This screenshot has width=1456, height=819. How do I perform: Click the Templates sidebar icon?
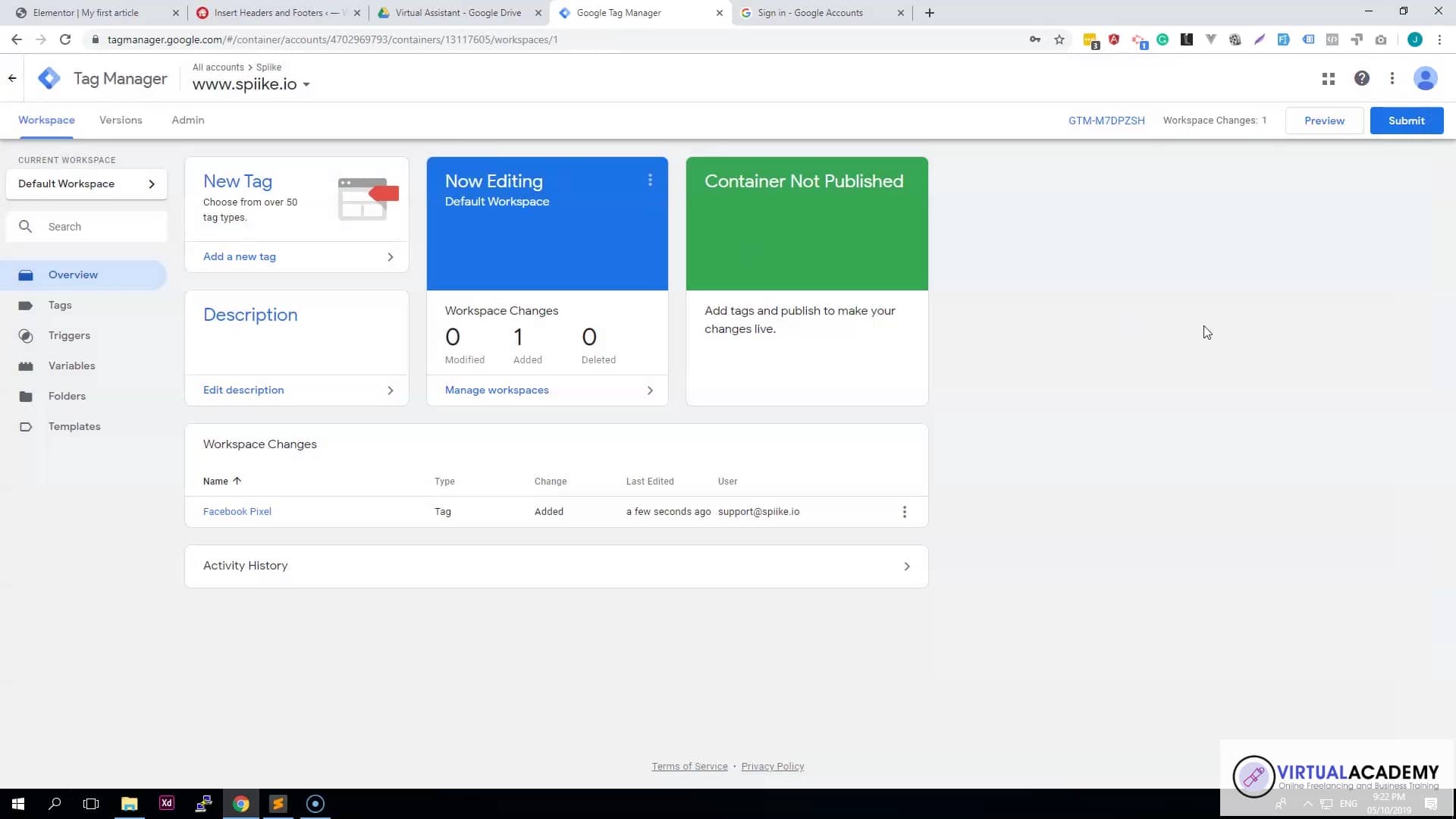point(26,427)
